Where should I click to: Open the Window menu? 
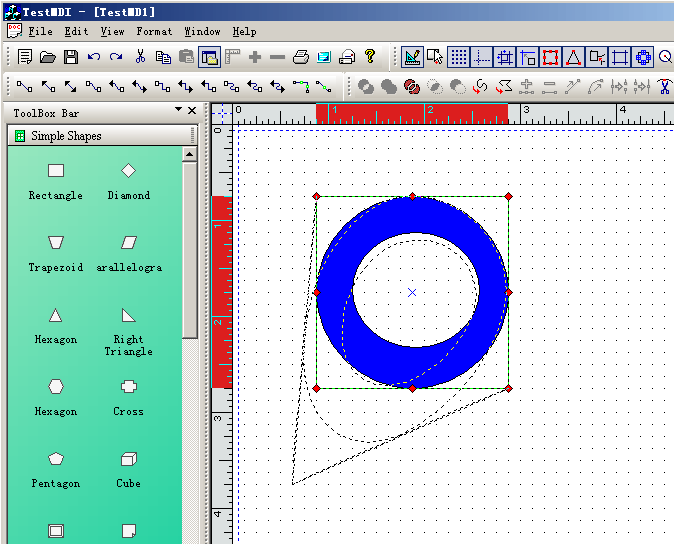(202, 31)
